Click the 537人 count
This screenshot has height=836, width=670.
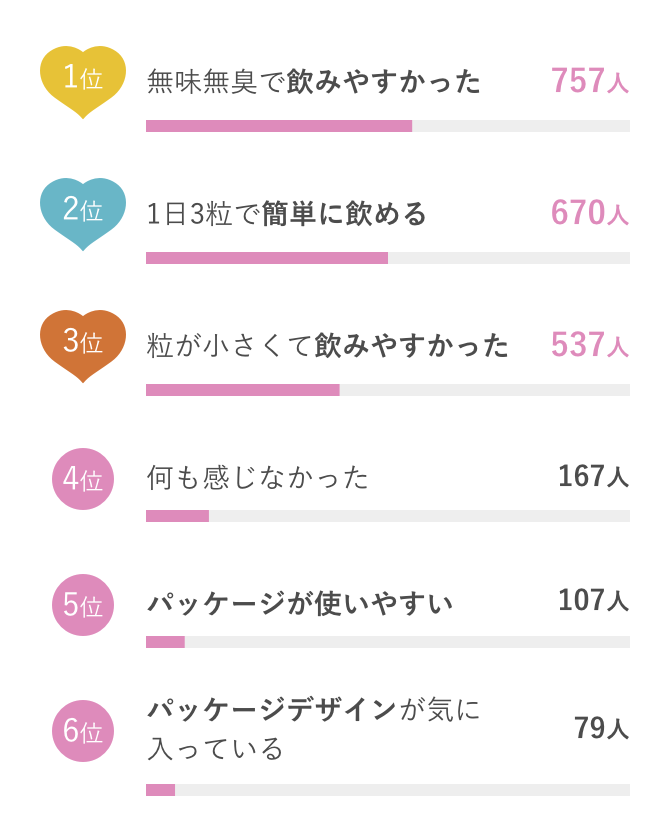(x=590, y=344)
